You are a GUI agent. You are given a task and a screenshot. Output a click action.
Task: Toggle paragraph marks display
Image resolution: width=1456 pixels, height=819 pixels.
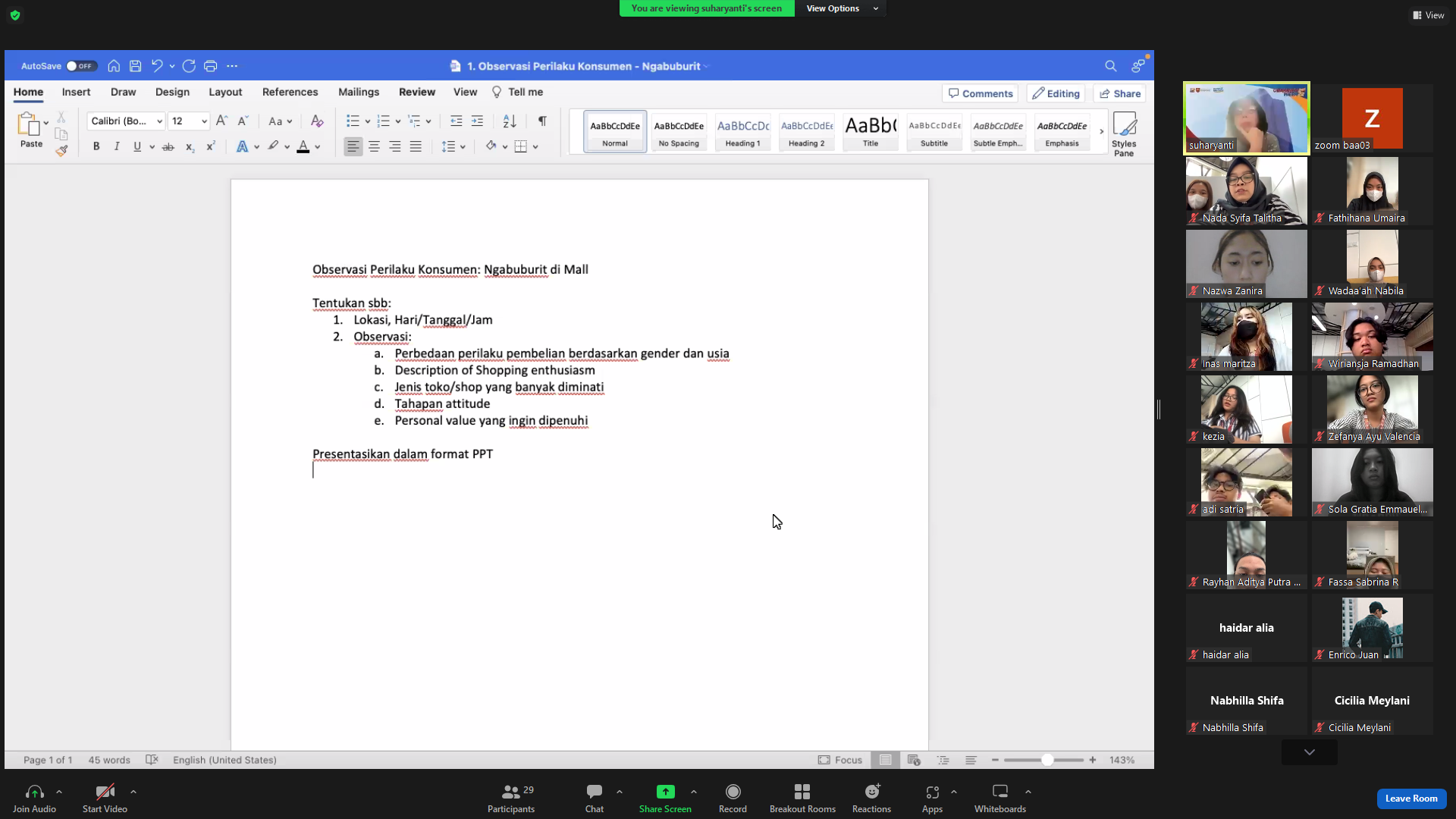(542, 121)
